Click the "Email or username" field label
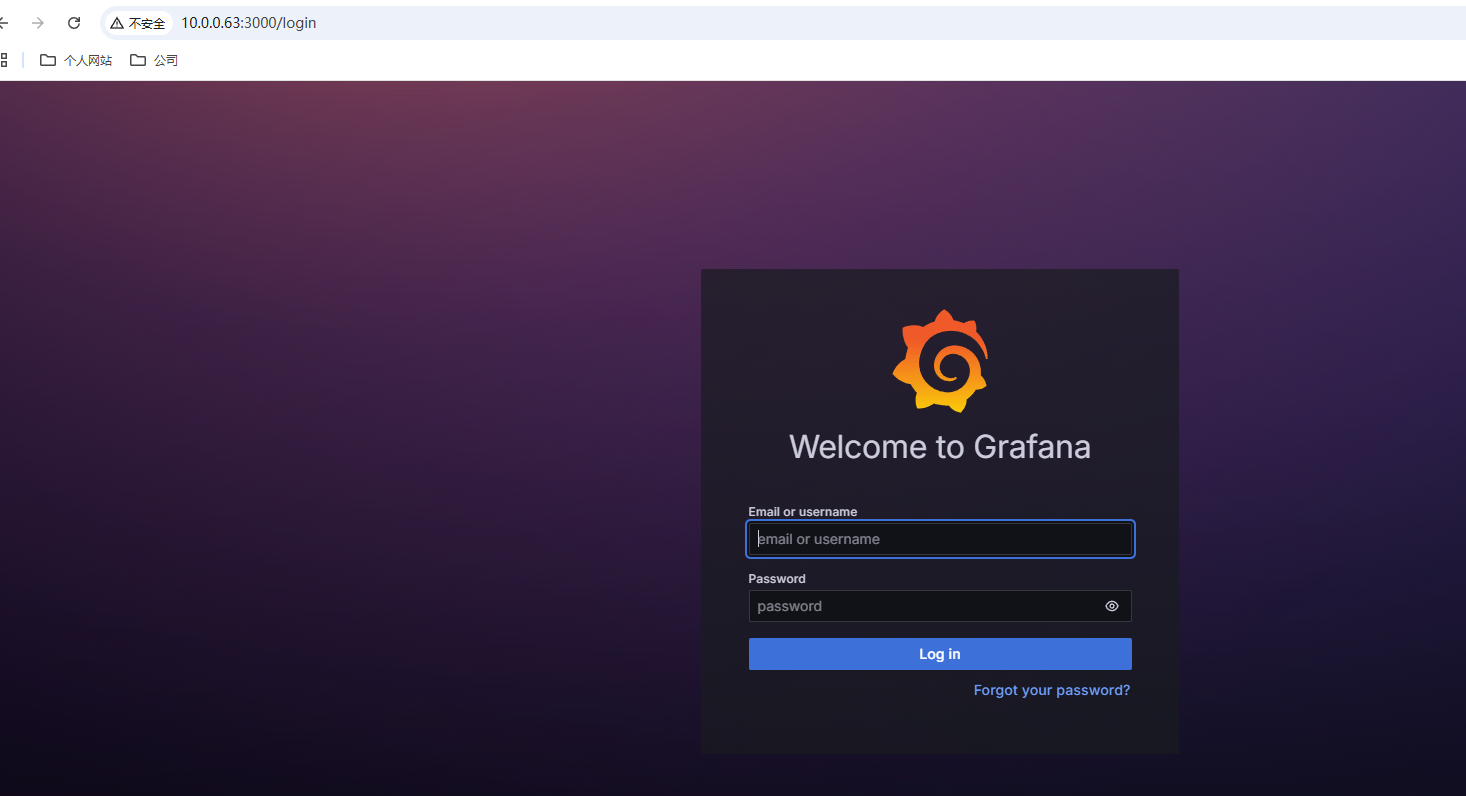The image size is (1466, 796). (x=802, y=512)
